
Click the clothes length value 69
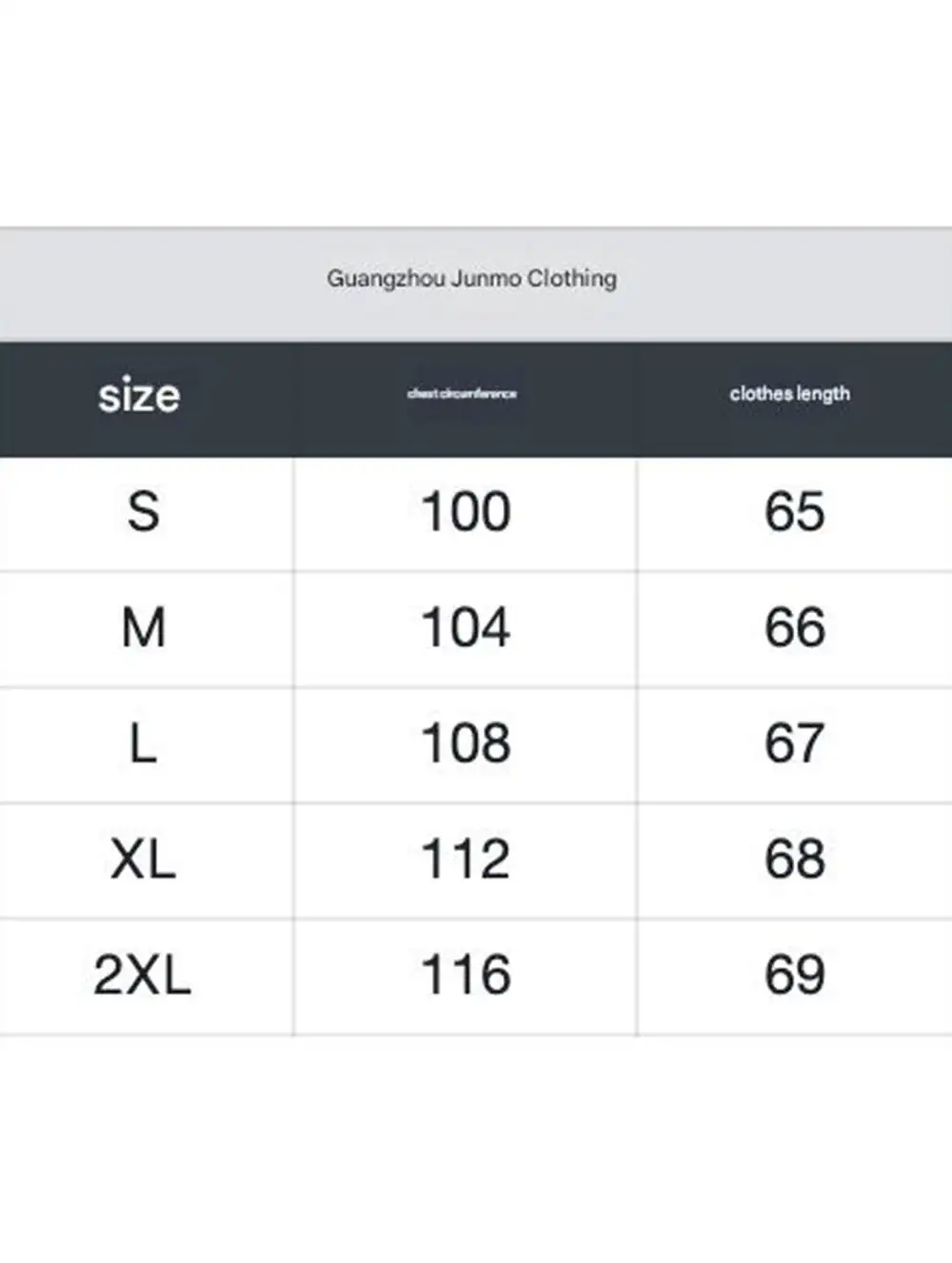(794, 976)
